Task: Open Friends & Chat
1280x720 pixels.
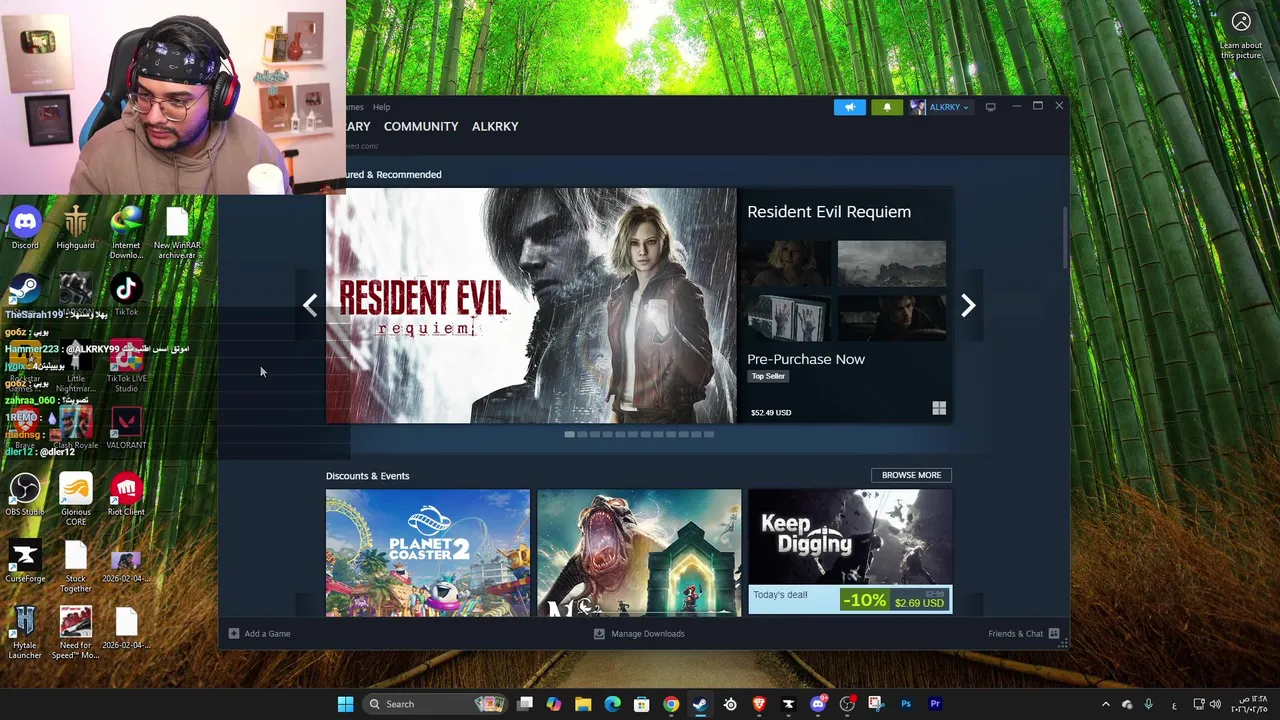Action: click(1023, 633)
